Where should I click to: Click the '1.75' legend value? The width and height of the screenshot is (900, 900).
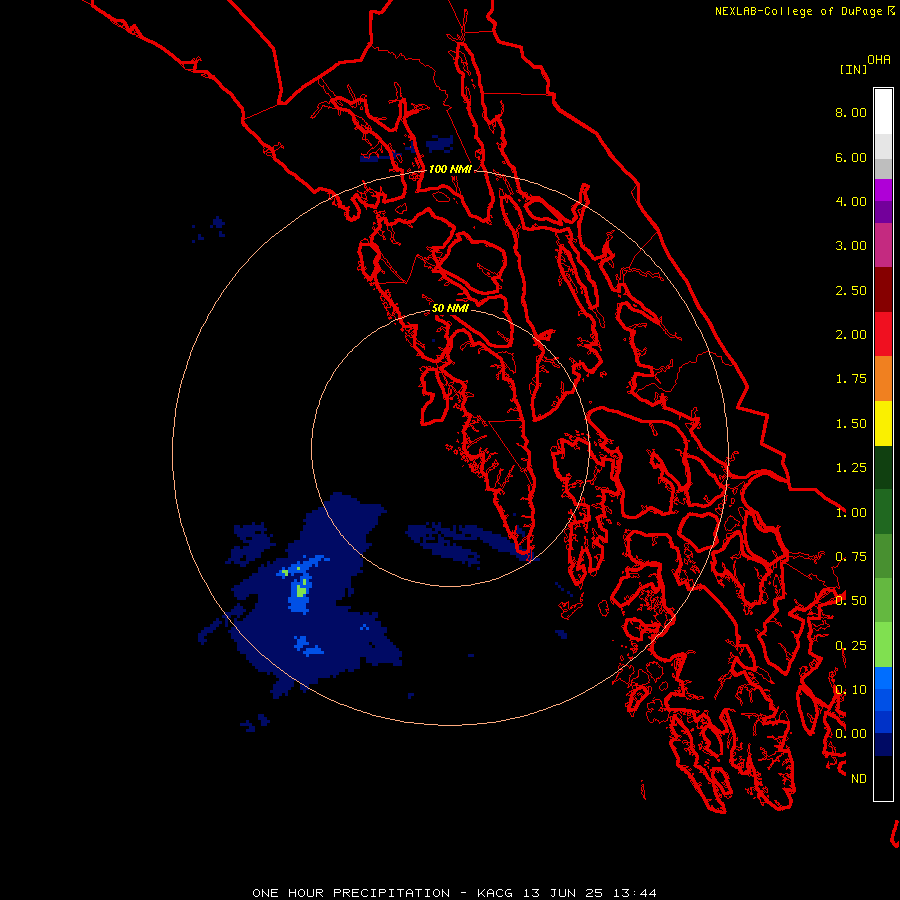(851, 379)
